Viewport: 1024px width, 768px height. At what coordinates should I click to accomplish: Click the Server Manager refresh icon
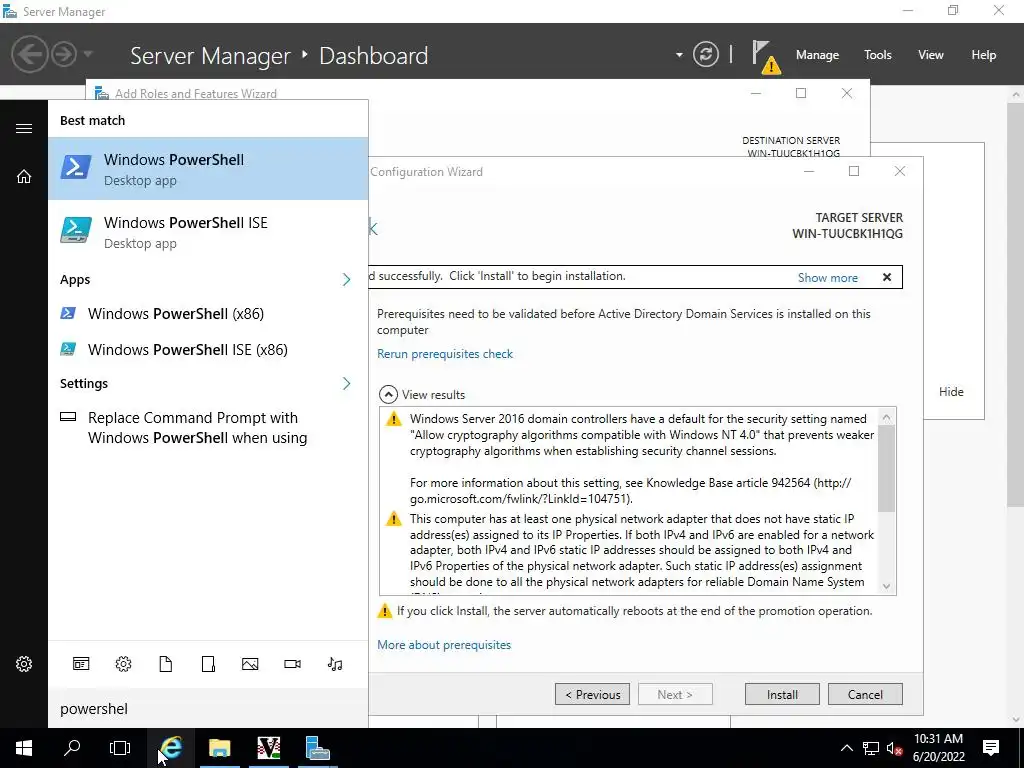(x=706, y=55)
